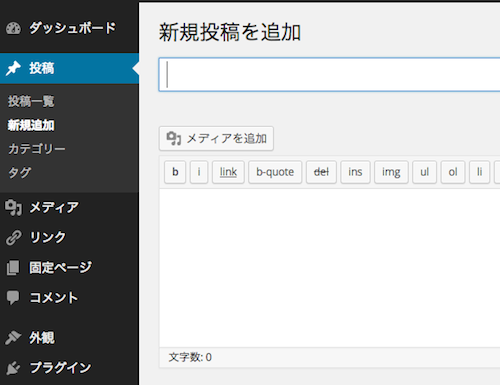
Task: Open プラグイン menu item
Action: tap(69, 368)
